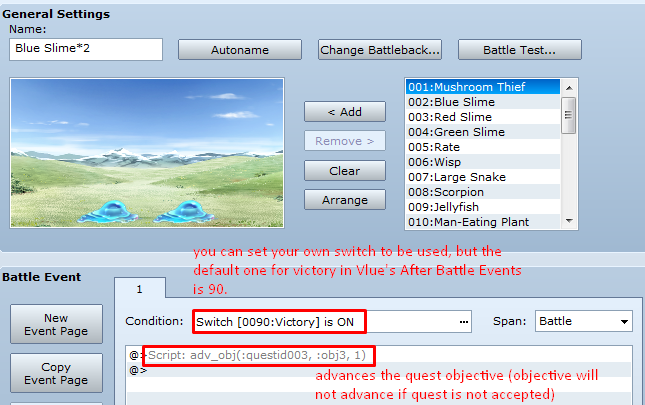Select the Script adv_obj command line

[x=379, y=355]
